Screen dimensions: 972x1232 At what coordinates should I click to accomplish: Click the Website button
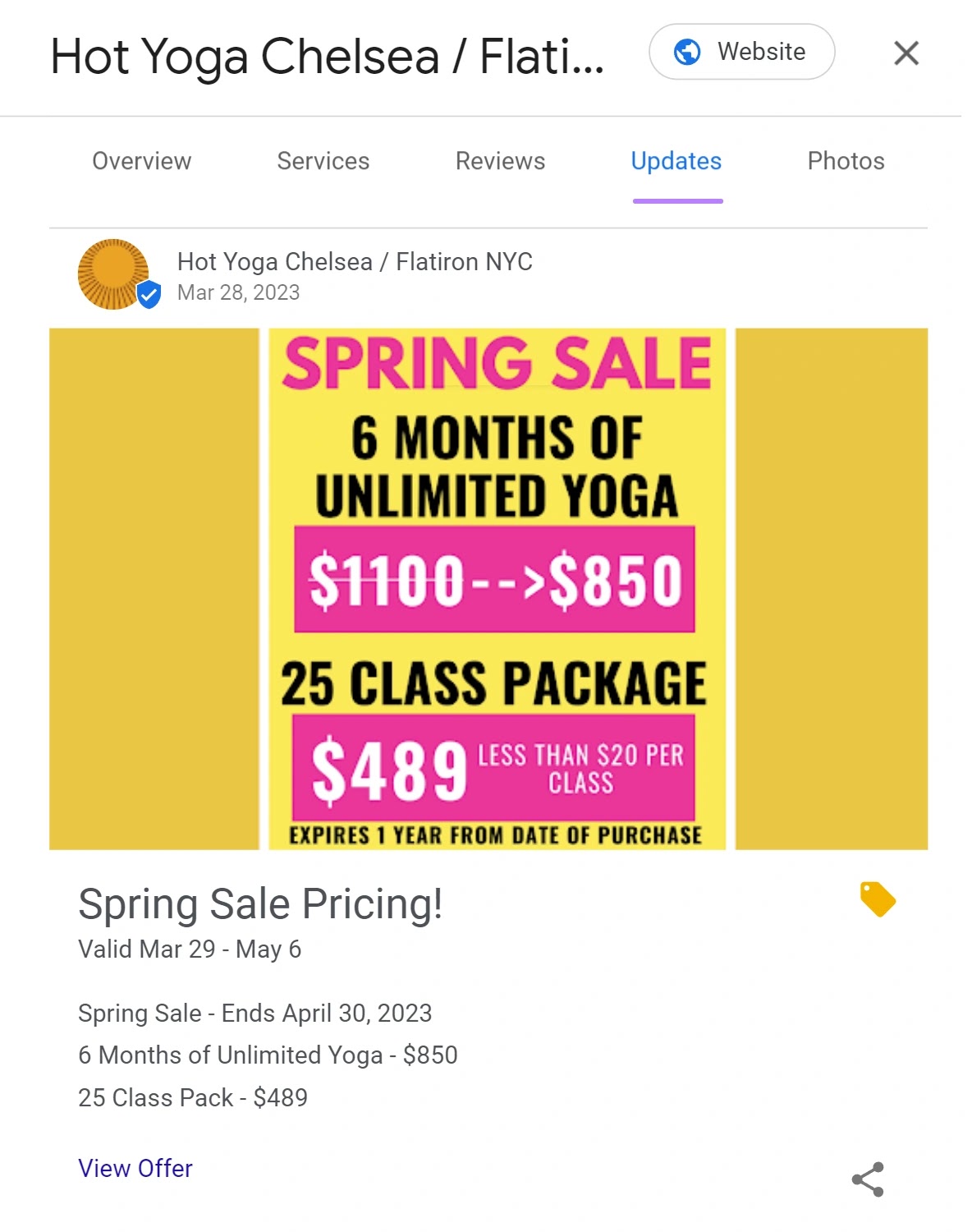click(740, 51)
